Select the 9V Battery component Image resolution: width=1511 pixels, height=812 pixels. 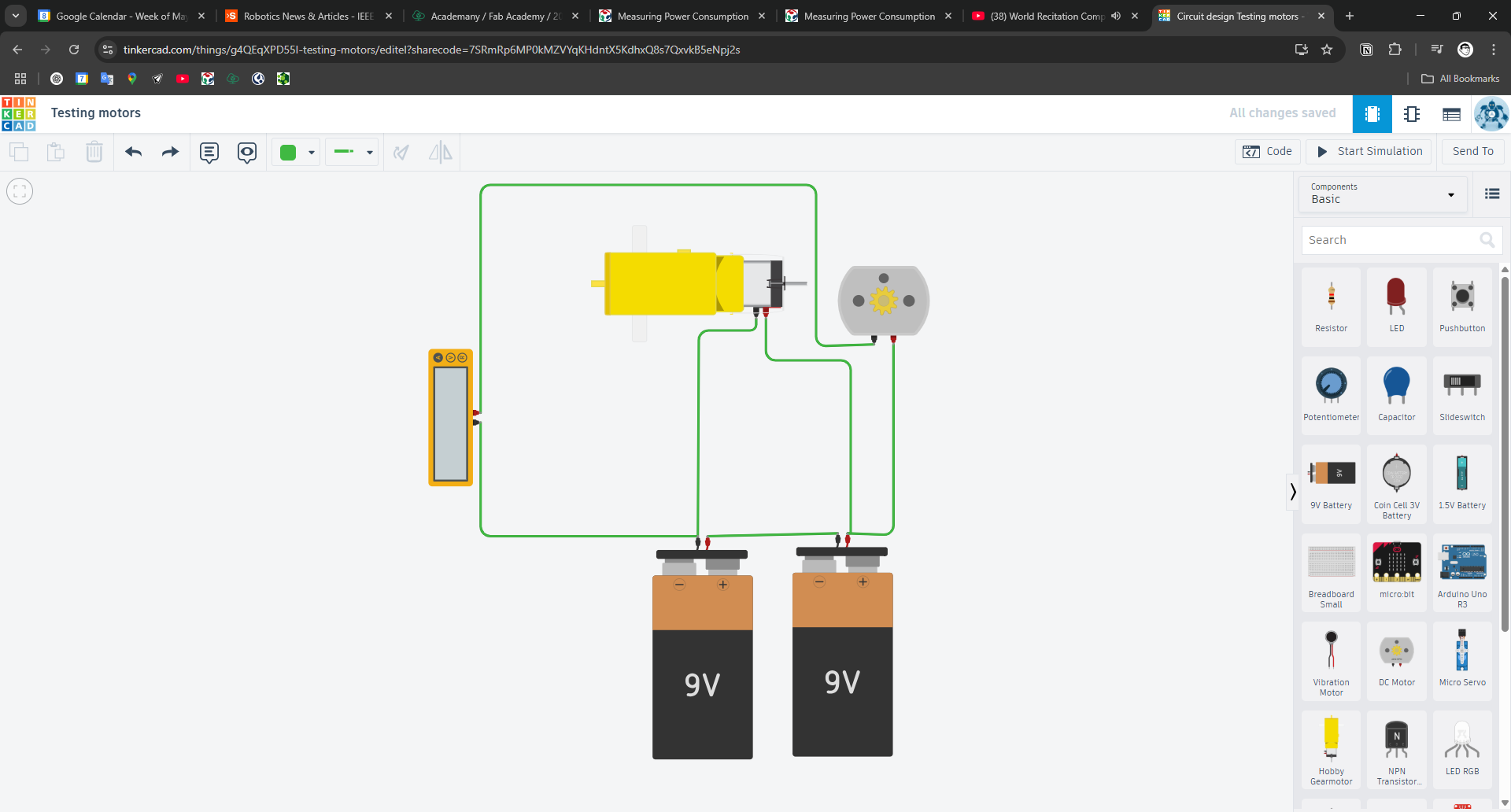pyautogui.click(x=1332, y=484)
